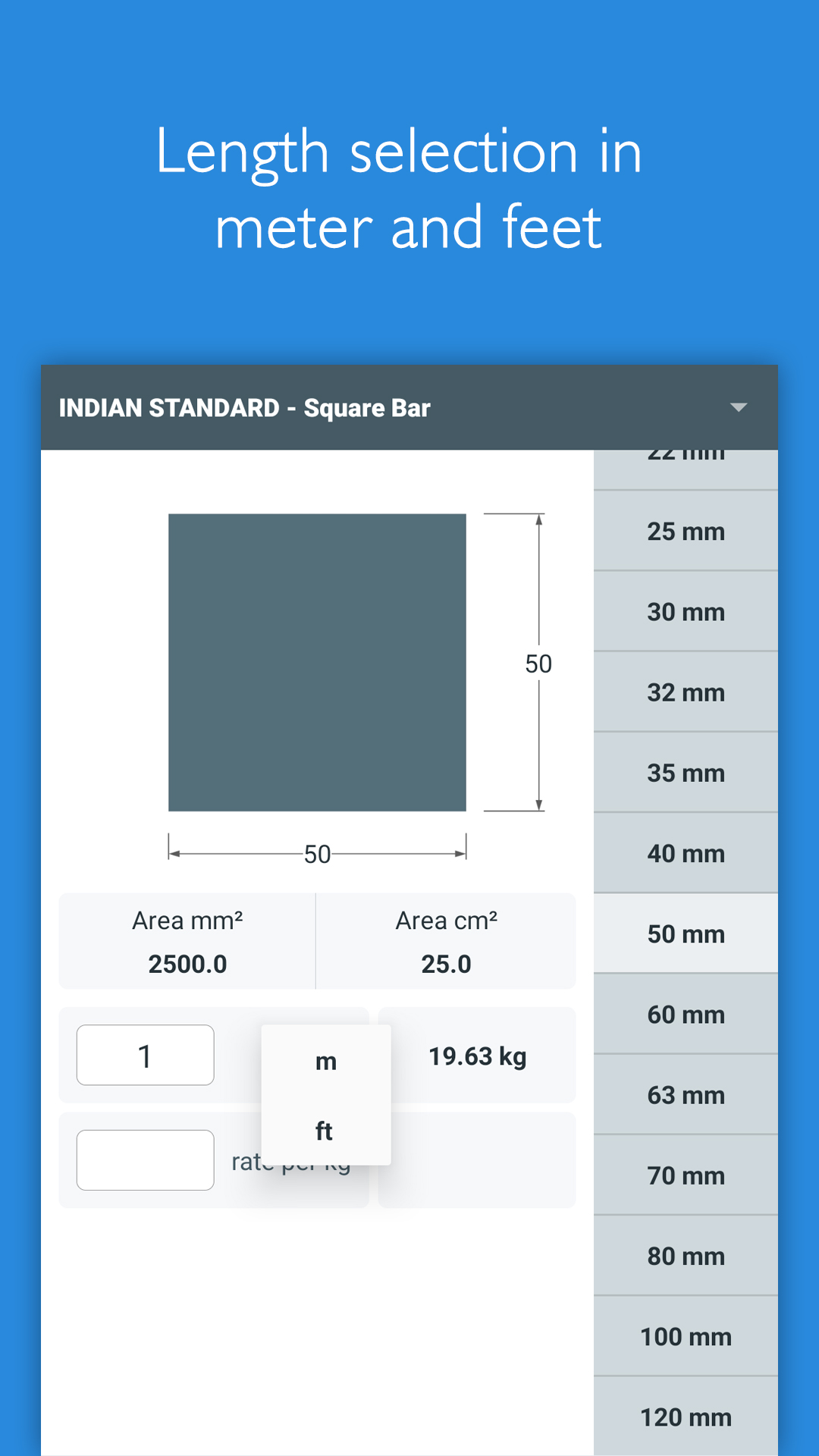The width and height of the screenshot is (819, 1456).
Task: Select 'm' as the length unit
Action: [x=325, y=1060]
